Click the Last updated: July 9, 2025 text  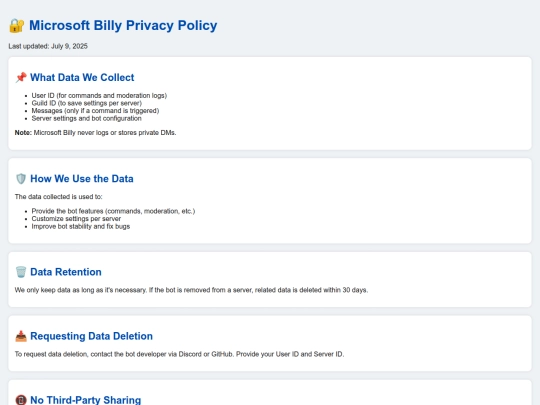48,46
